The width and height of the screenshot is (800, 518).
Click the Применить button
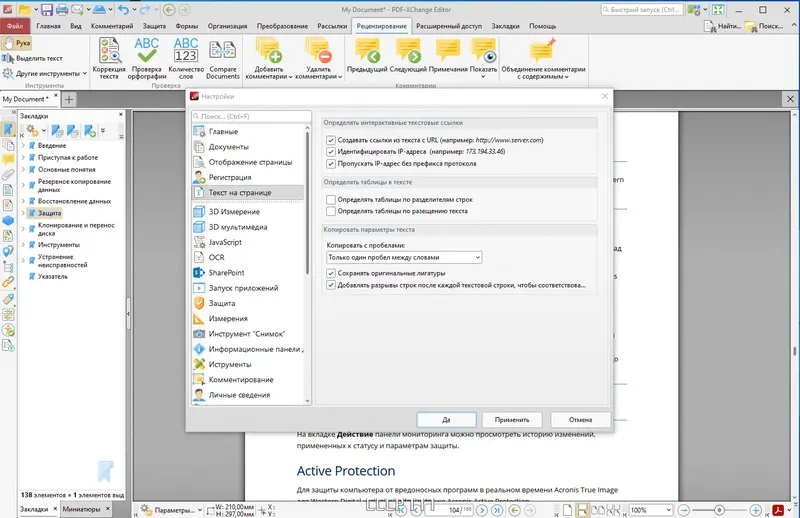click(512, 420)
